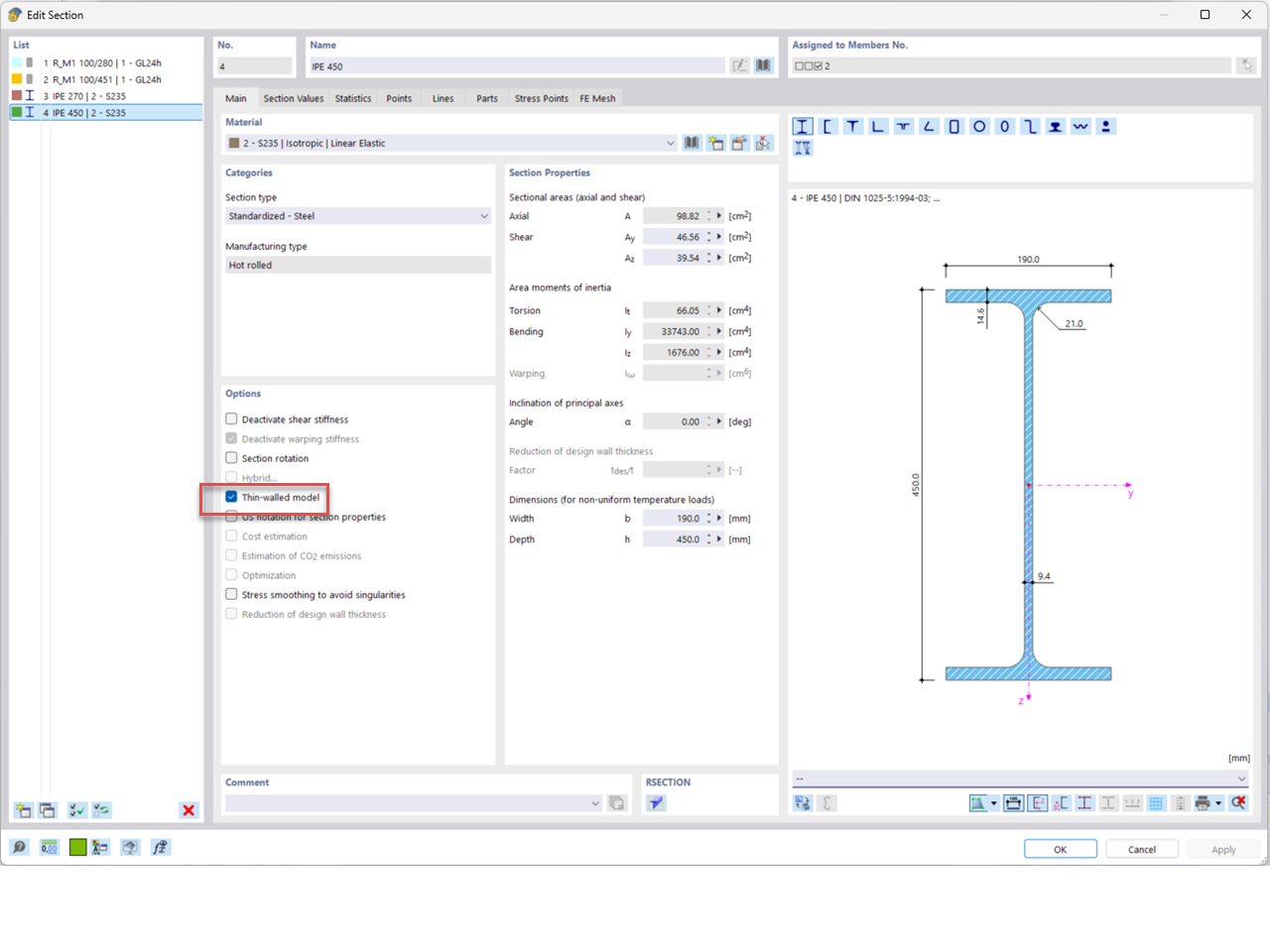Open the FE Mesh tab
The image size is (1270, 952).
pyautogui.click(x=597, y=98)
